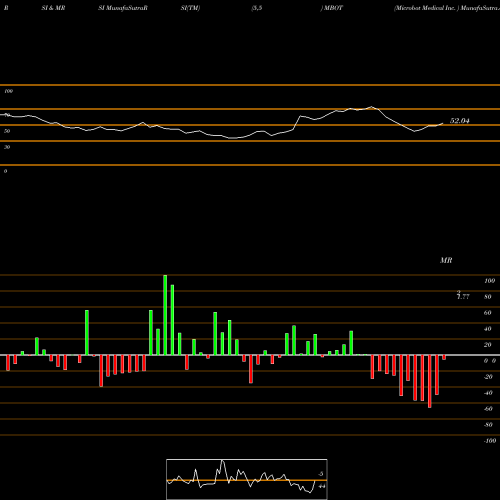500x500 pixels.
Task: Click the RSI axis label 0
Action: pyautogui.click(x=5, y=171)
